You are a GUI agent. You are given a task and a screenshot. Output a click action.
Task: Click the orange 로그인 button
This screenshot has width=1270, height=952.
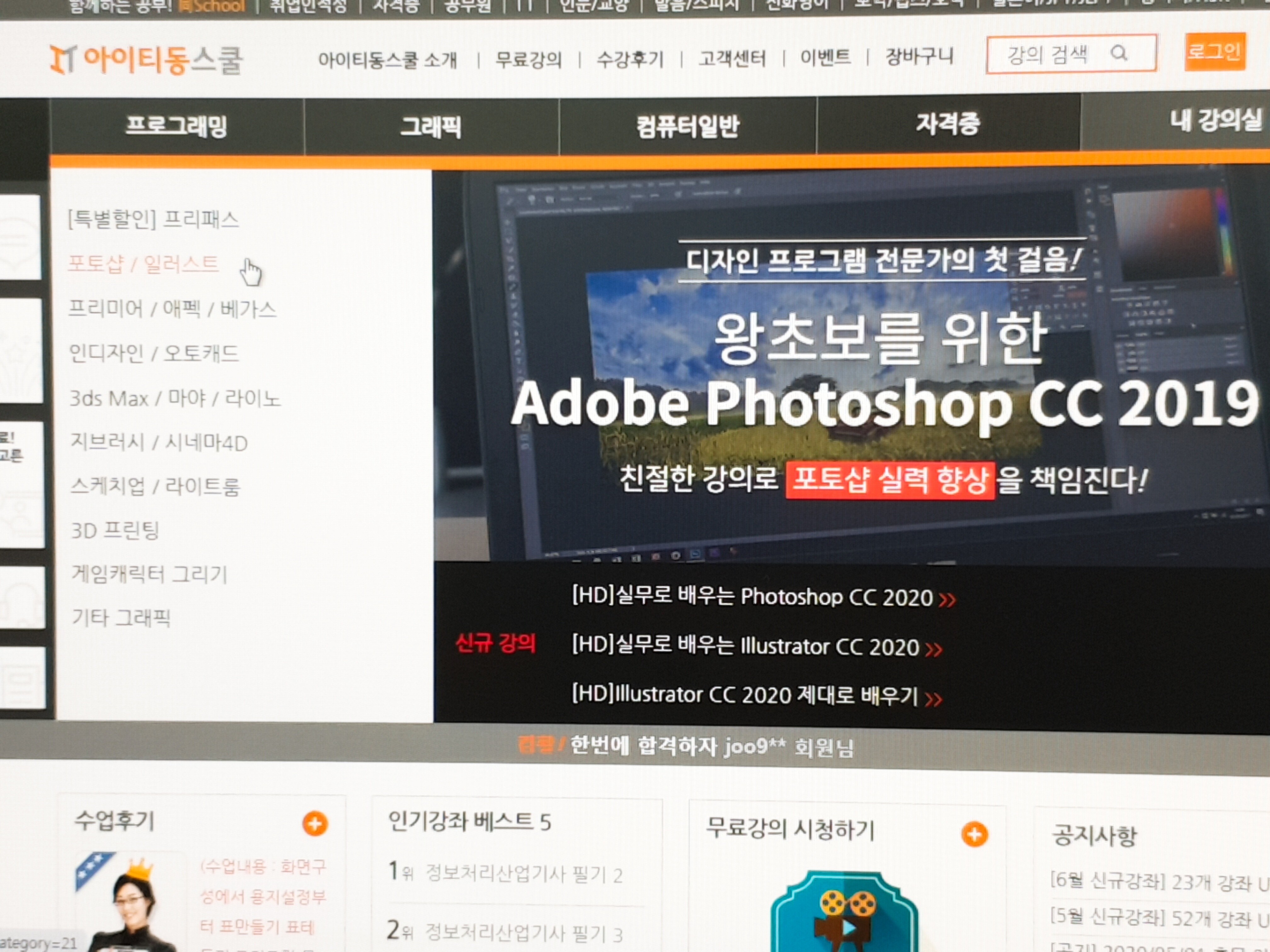[x=1215, y=52]
